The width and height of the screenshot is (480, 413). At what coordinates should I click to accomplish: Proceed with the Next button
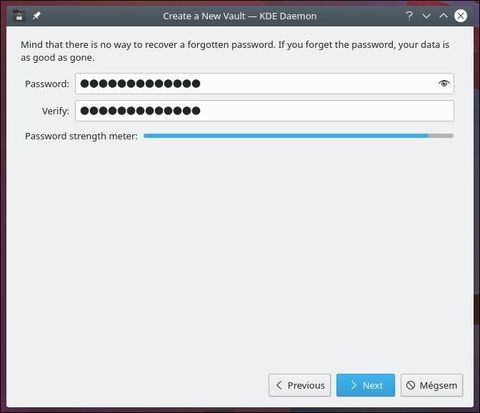(366, 385)
